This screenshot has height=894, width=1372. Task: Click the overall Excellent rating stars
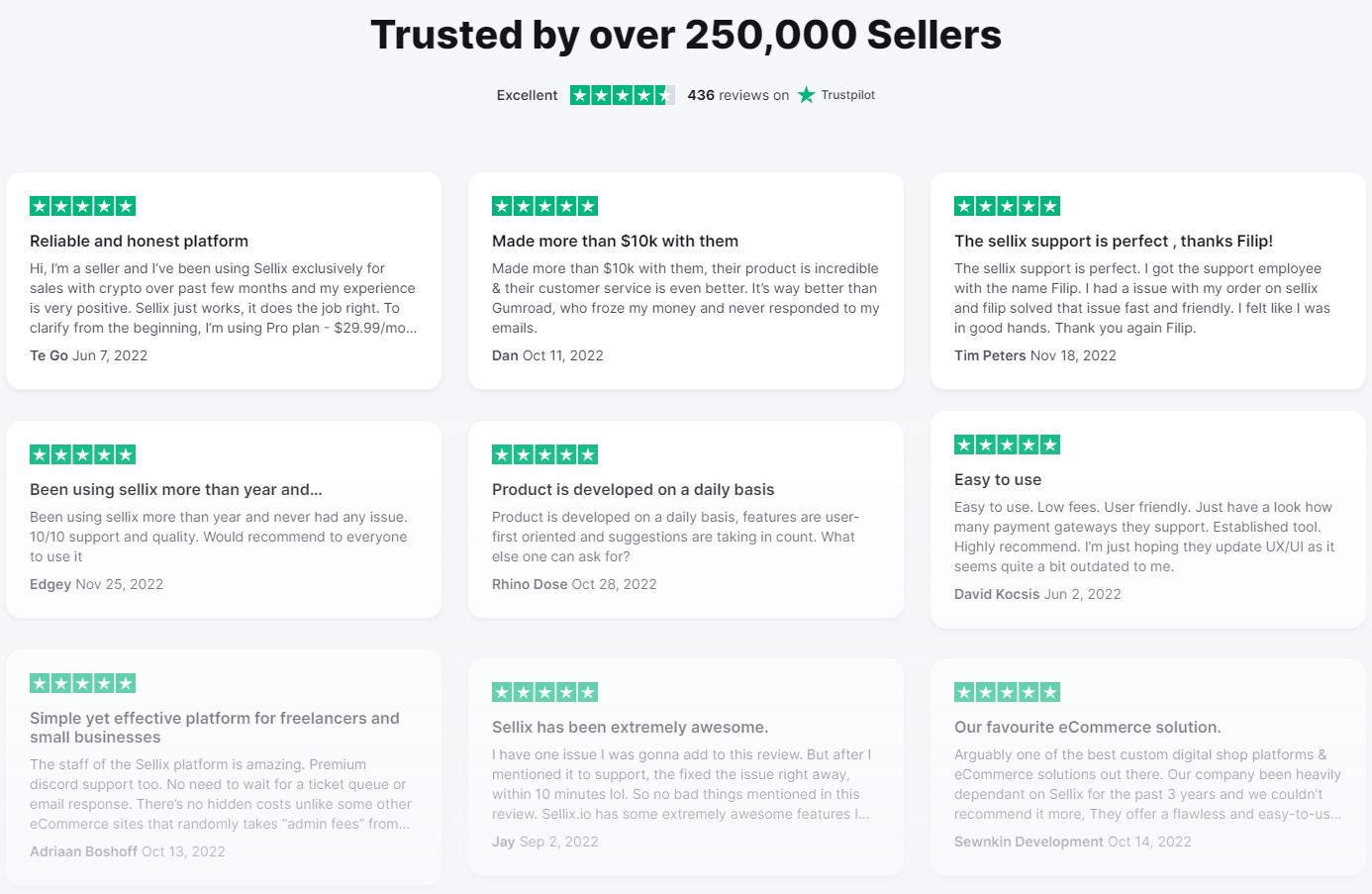(623, 95)
